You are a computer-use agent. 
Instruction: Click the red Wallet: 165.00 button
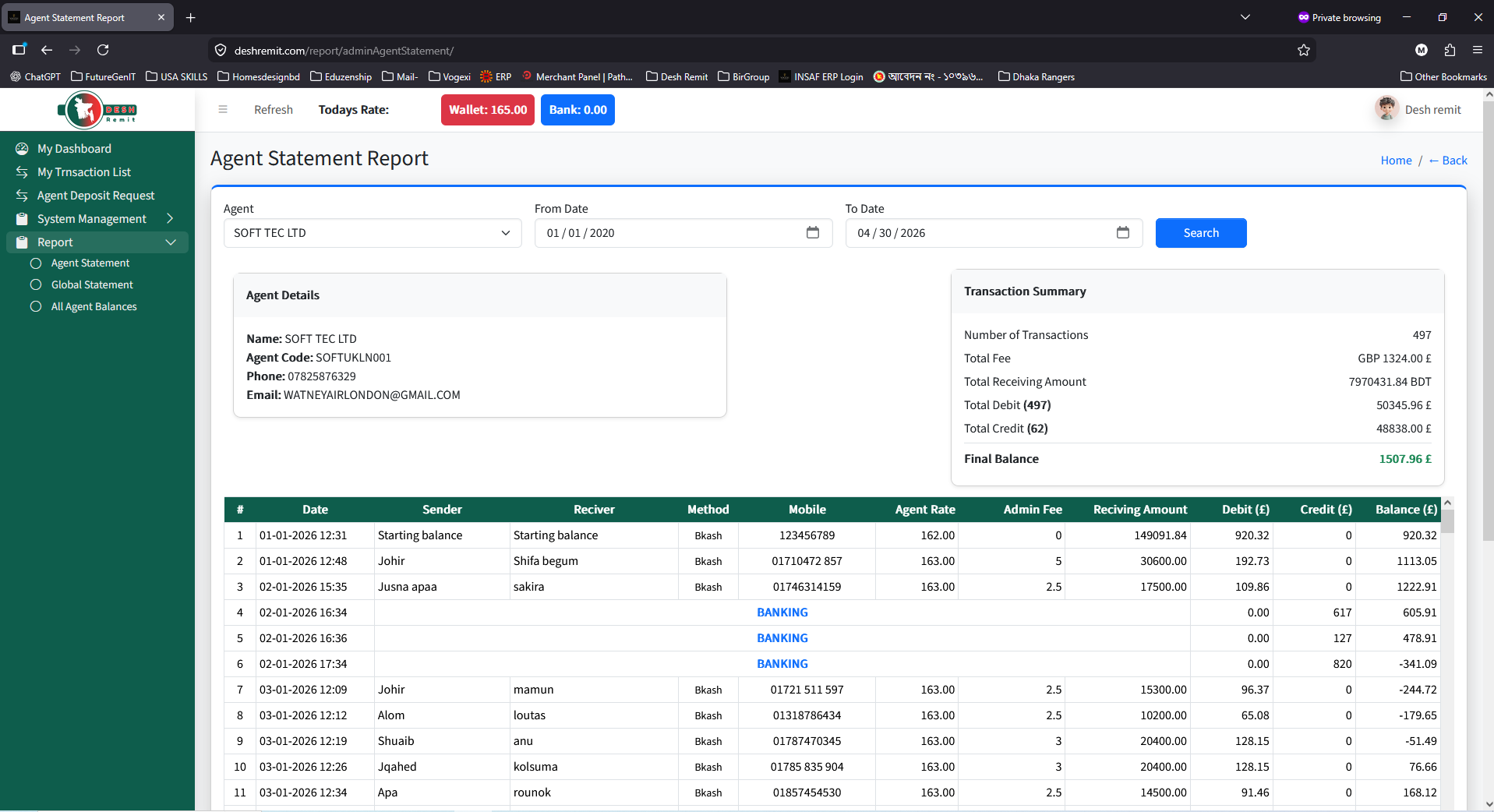488,110
